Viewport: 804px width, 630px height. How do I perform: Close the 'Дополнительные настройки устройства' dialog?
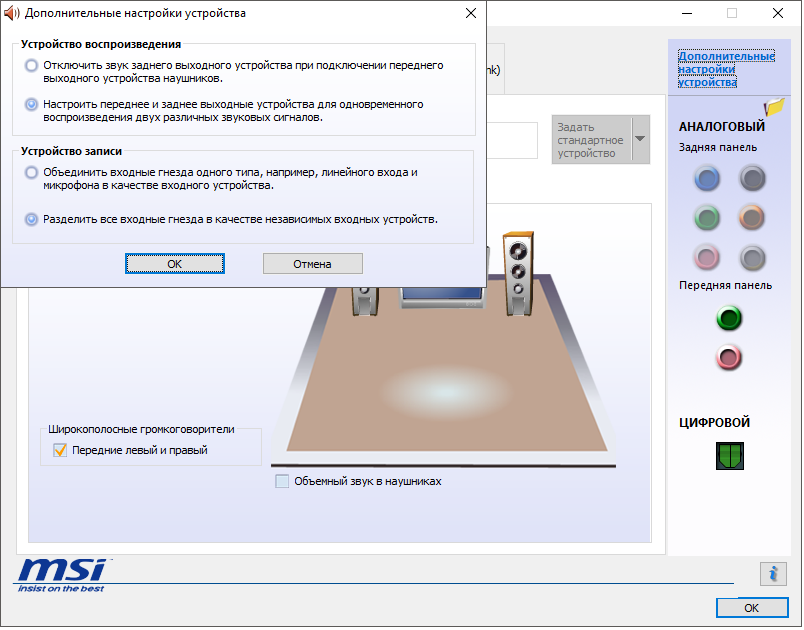(471, 13)
